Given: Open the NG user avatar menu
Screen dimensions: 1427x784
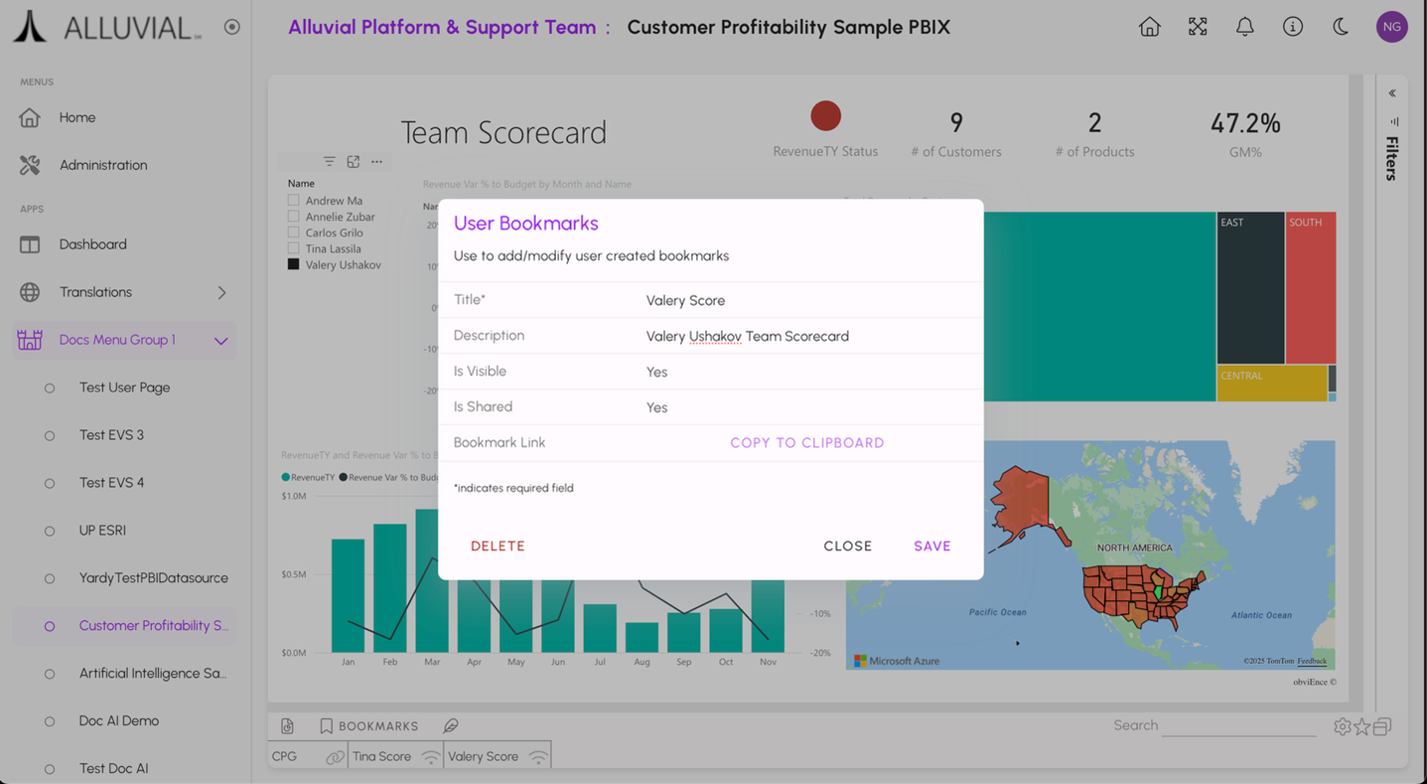Looking at the screenshot, I should point(1391,27).
